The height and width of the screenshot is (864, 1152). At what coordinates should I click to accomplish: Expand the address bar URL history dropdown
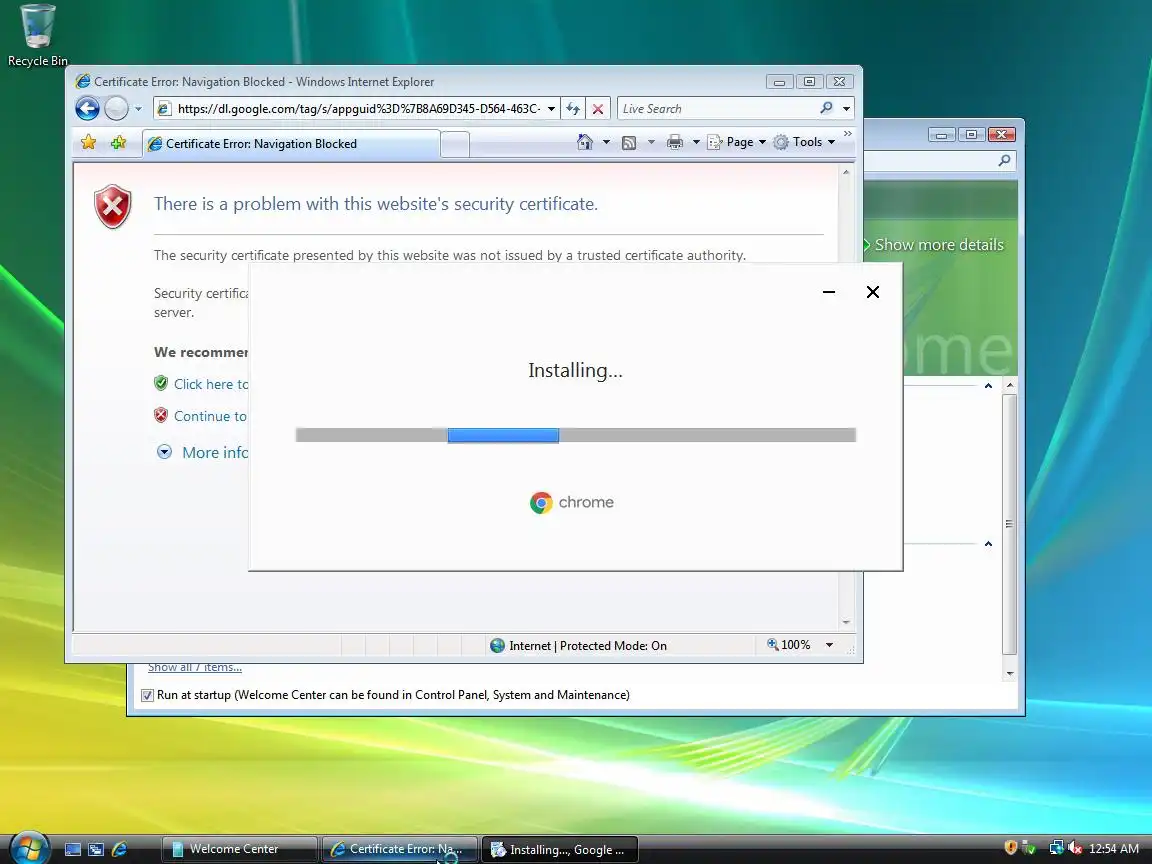[551, 109]
